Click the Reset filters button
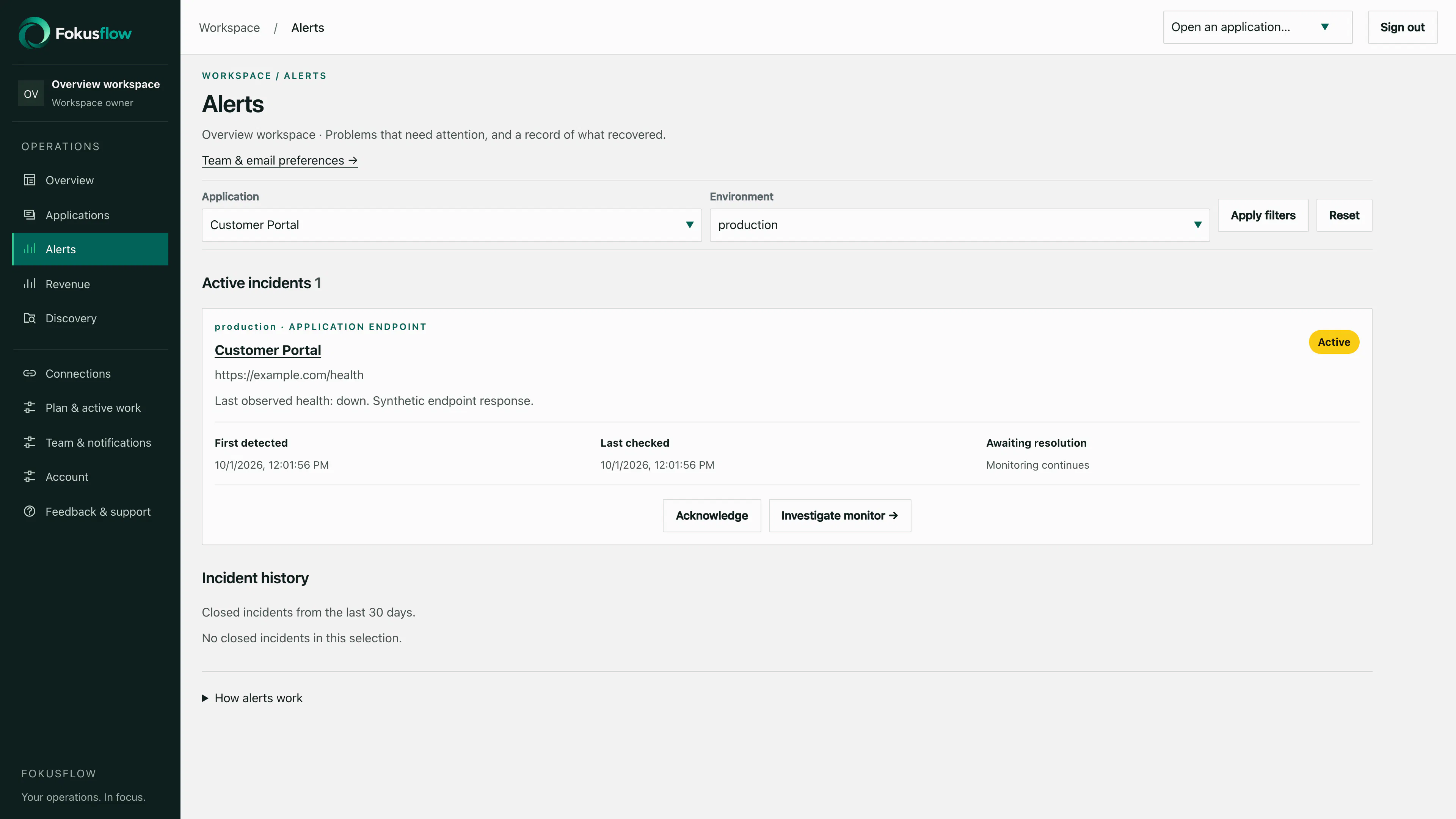The image size is (1456, 819). point(1344,215)
